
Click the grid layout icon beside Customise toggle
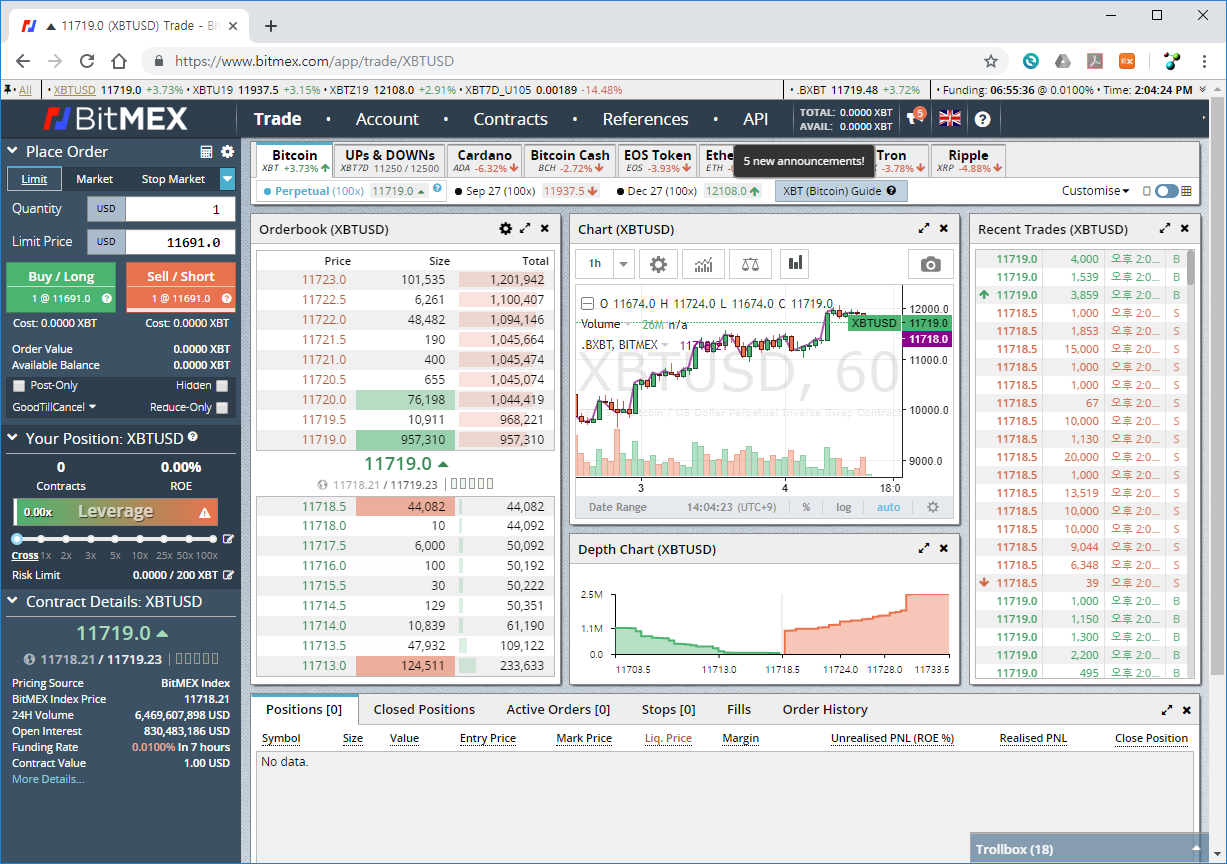point(1186,191)
